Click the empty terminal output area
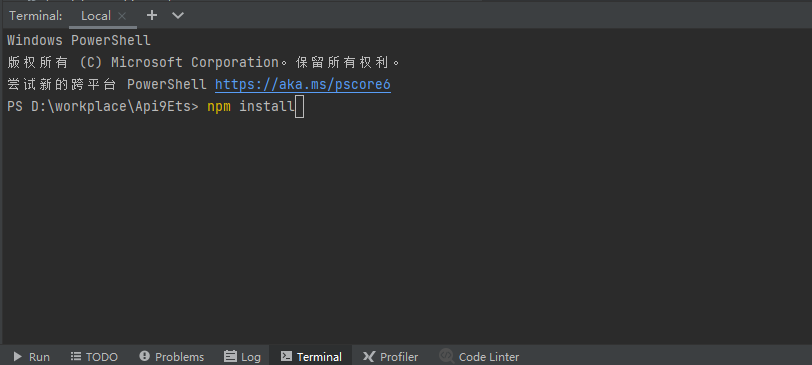Image resolution: width=812 pixels, height=365 pixels. click(406, 230)
